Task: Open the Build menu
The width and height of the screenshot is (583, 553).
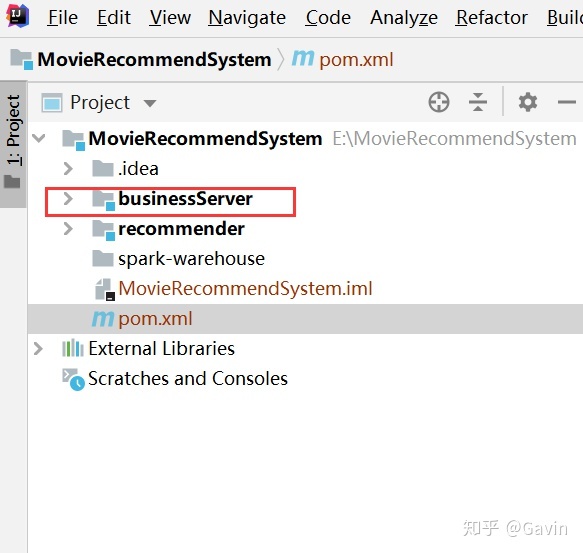Action: click(x=565, y=17)
